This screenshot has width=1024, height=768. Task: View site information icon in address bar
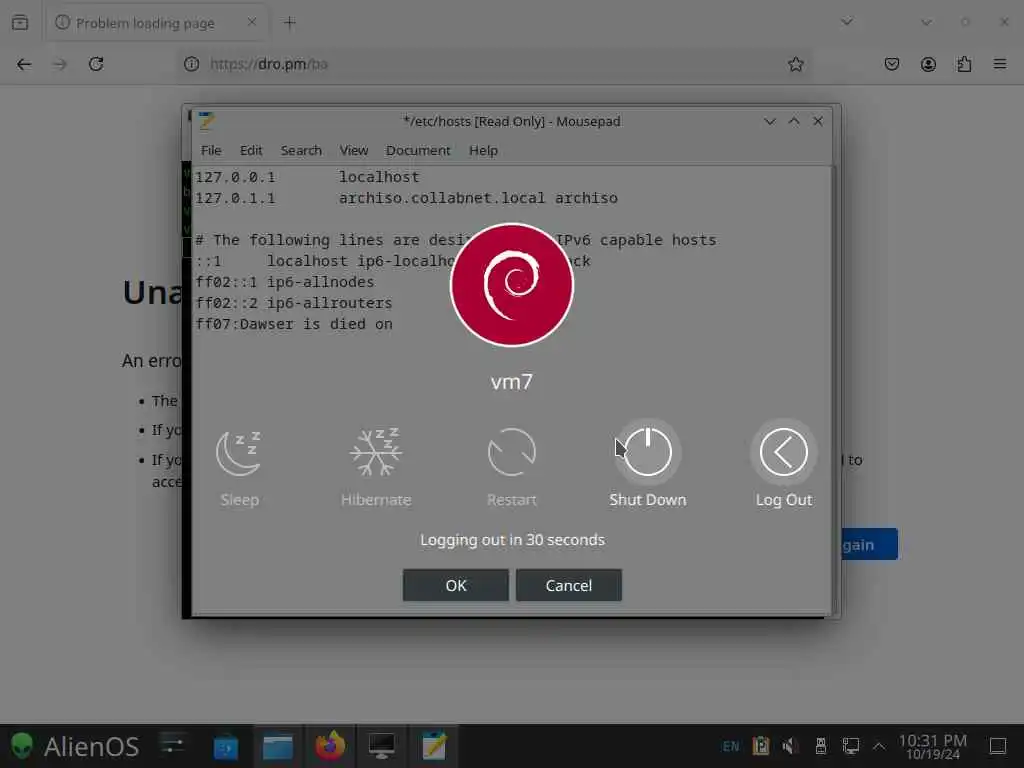[191, 64]
